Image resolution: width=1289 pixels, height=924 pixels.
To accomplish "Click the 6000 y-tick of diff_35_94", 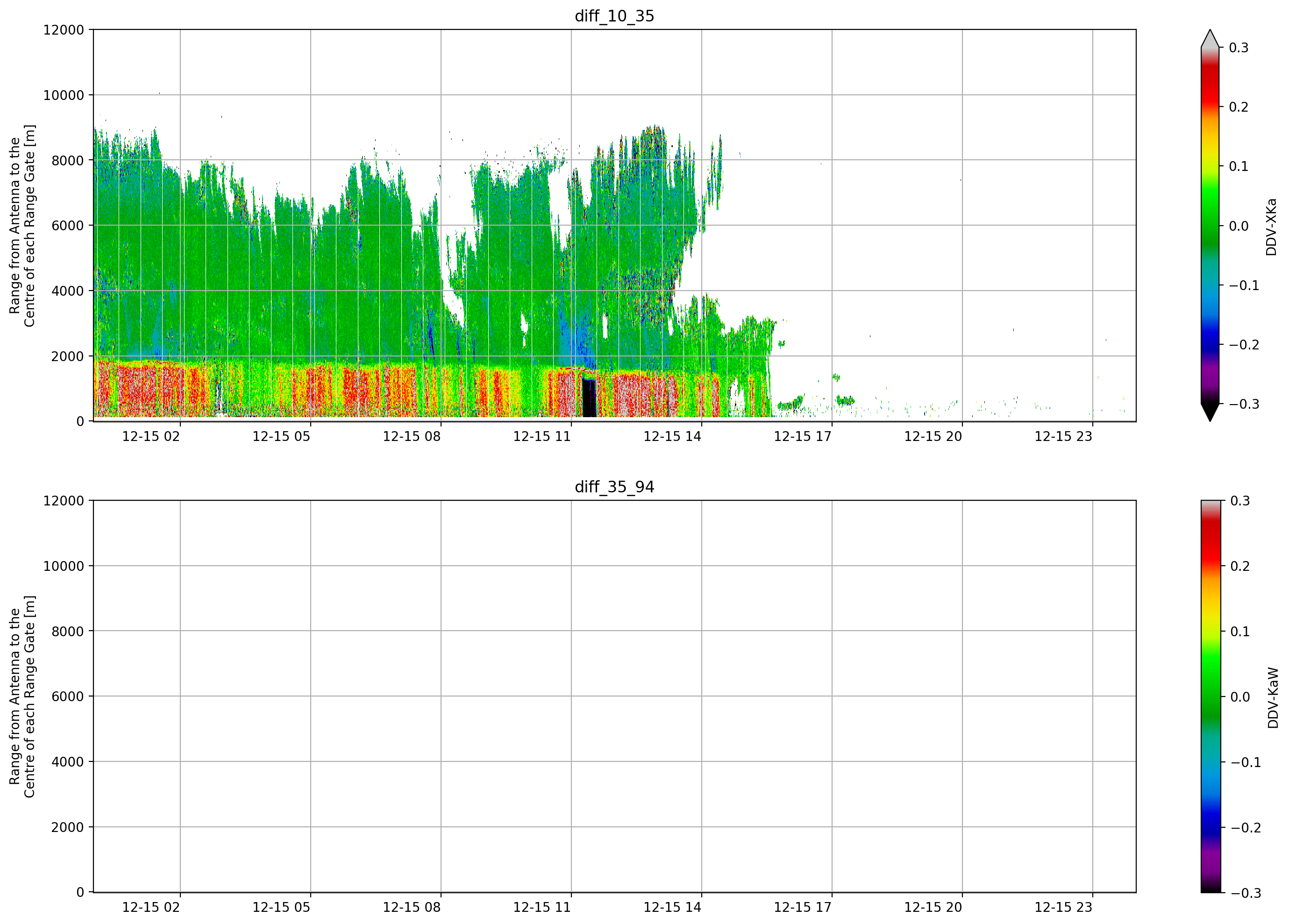I will [x=68, y=697].
